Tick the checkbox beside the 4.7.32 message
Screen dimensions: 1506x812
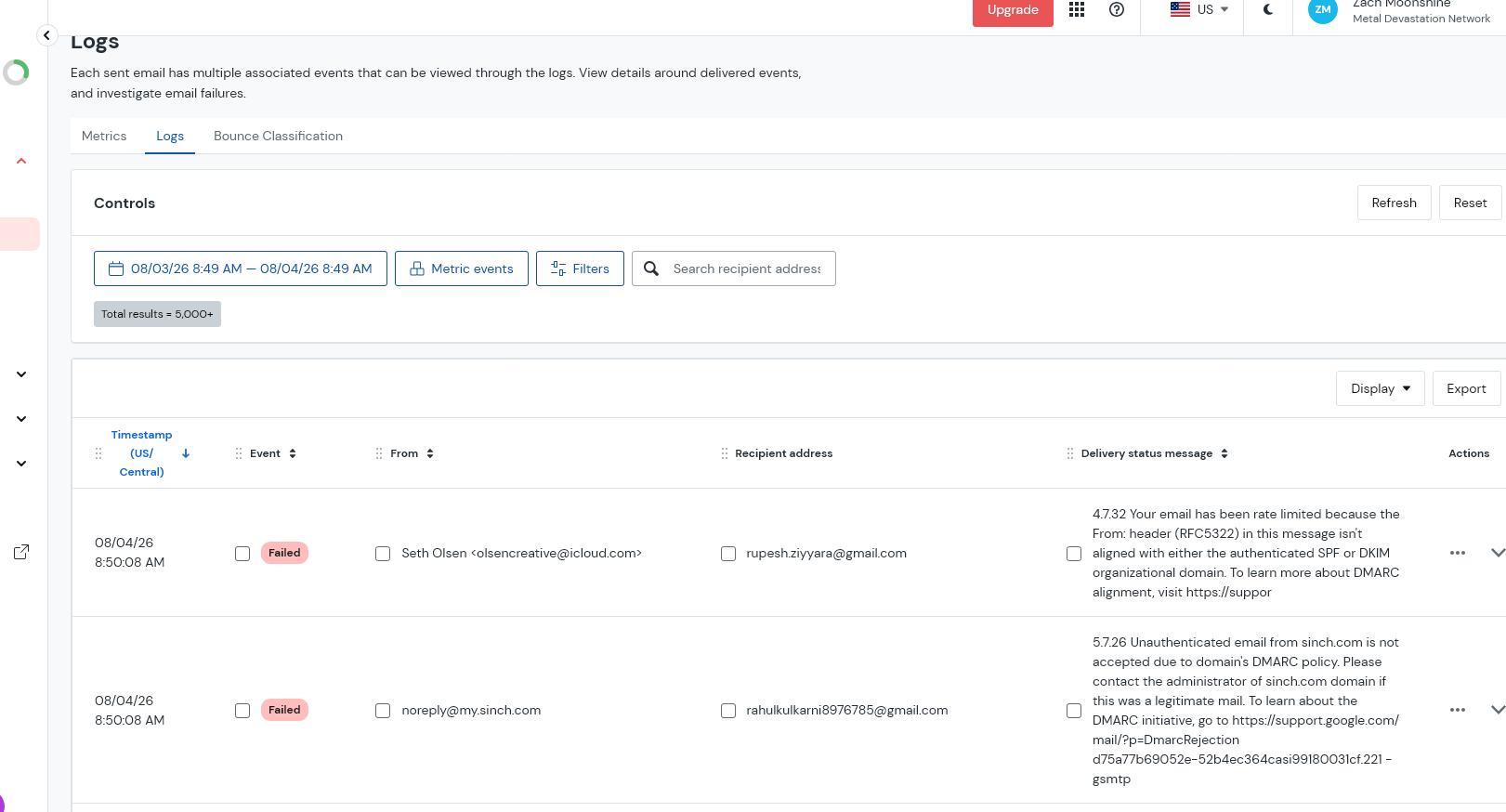coord(1074,554)
